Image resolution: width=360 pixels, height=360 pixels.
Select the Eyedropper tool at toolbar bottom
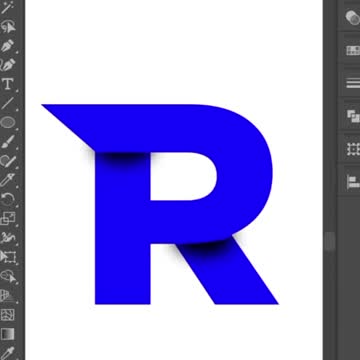(x=7, y=353)
